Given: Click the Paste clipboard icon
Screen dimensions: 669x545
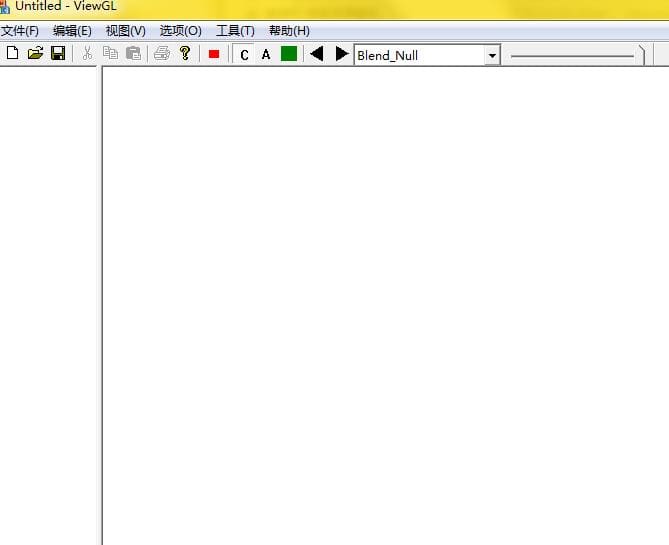Looking at the screenshot, I should tap(134, 53).
